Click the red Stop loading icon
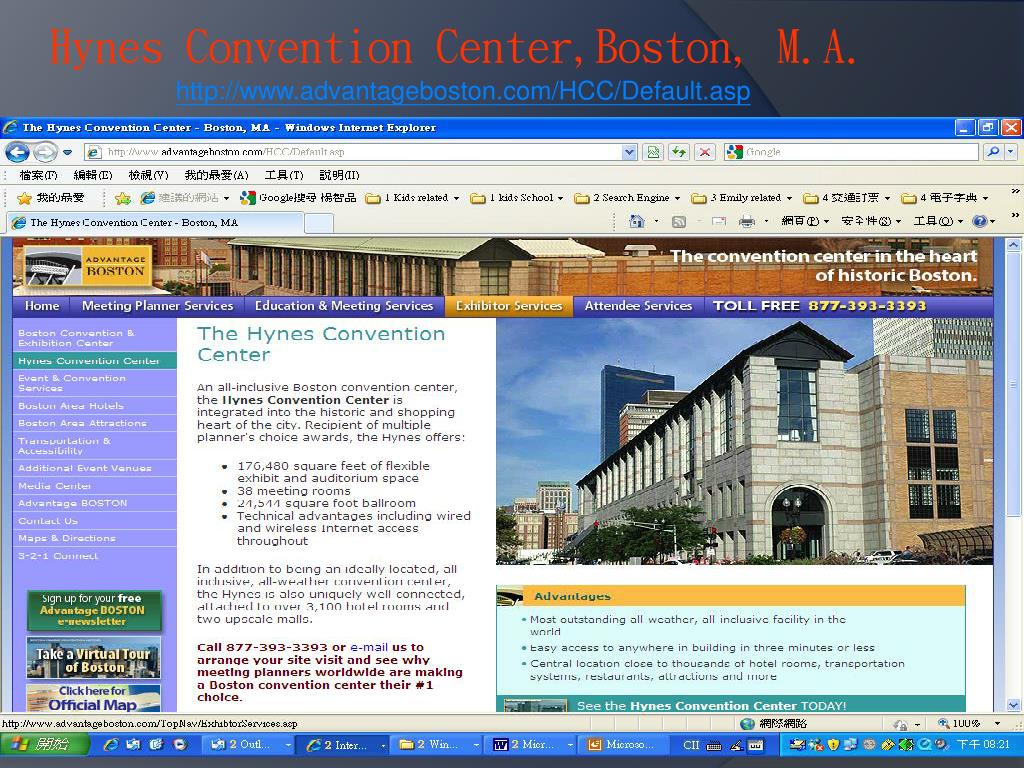 pos(705,152)
